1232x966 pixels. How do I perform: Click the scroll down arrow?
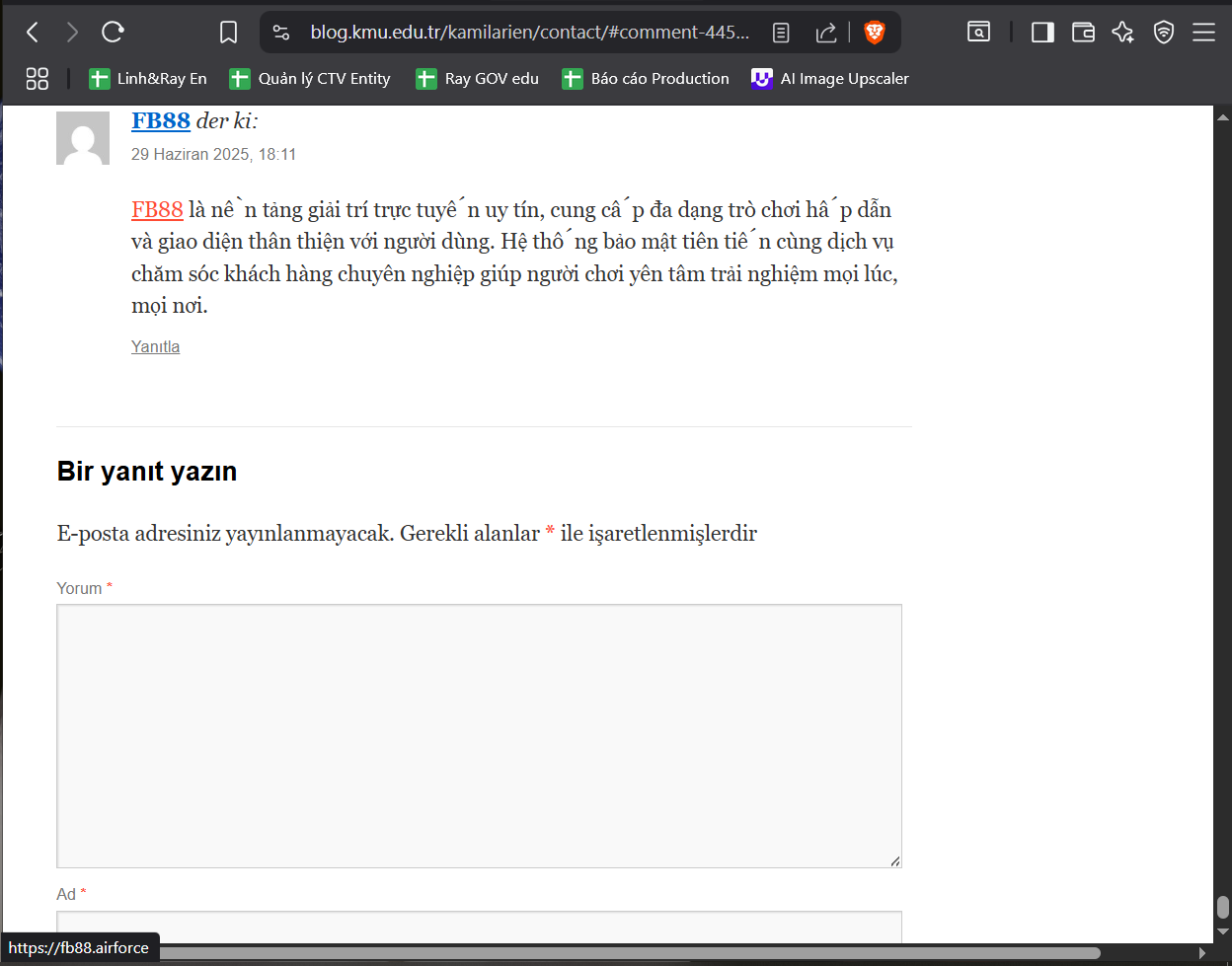[x=1223, y=931]
